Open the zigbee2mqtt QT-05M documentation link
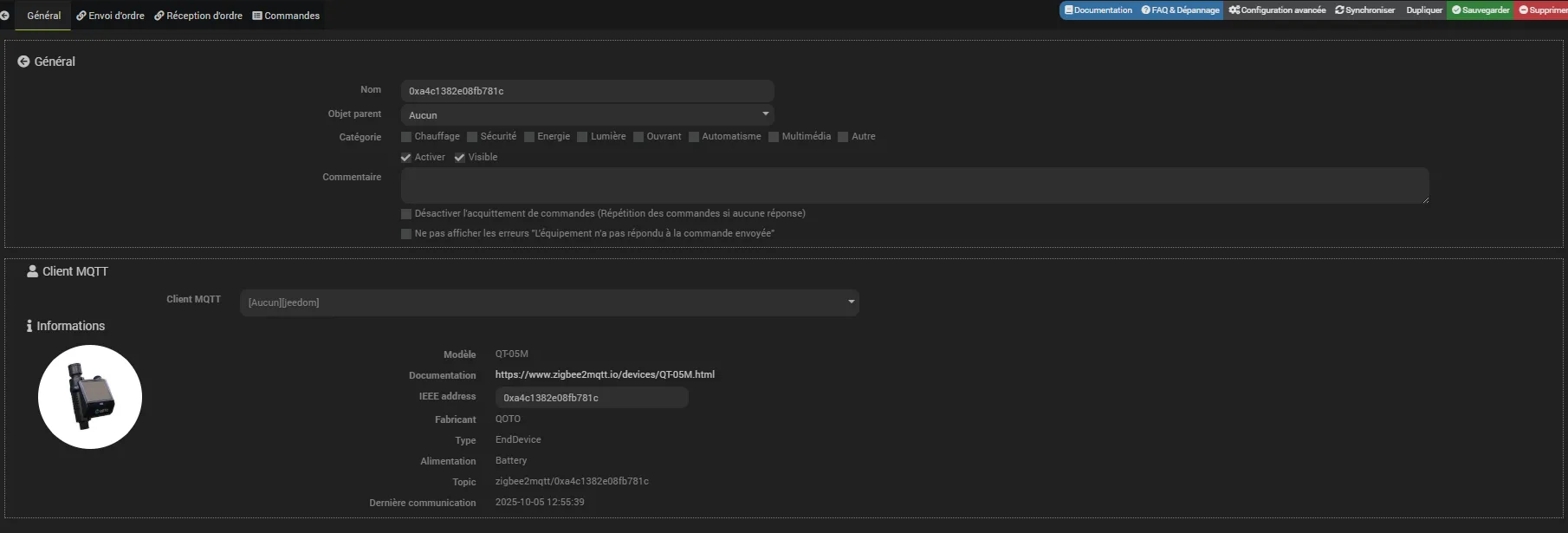The image size is (1568, 533). tap(605, 374)
